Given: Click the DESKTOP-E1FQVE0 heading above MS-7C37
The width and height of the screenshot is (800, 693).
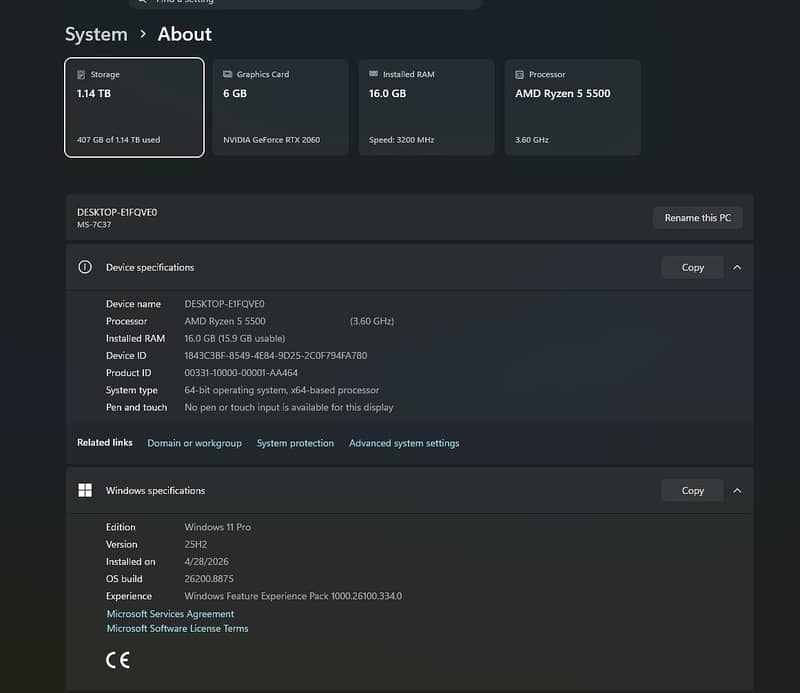Looking at the screenshot, I should [117, 212].
